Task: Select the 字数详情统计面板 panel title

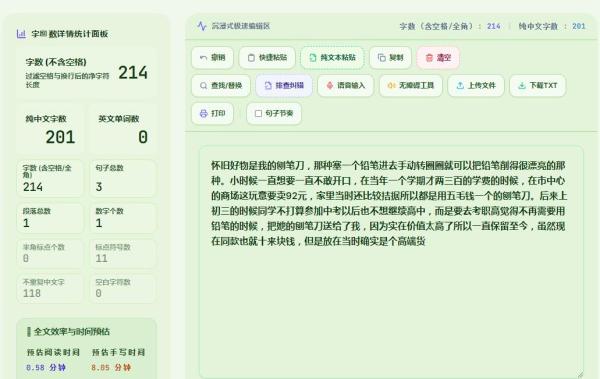Action: pyautogui.click(x=70, y=34)
